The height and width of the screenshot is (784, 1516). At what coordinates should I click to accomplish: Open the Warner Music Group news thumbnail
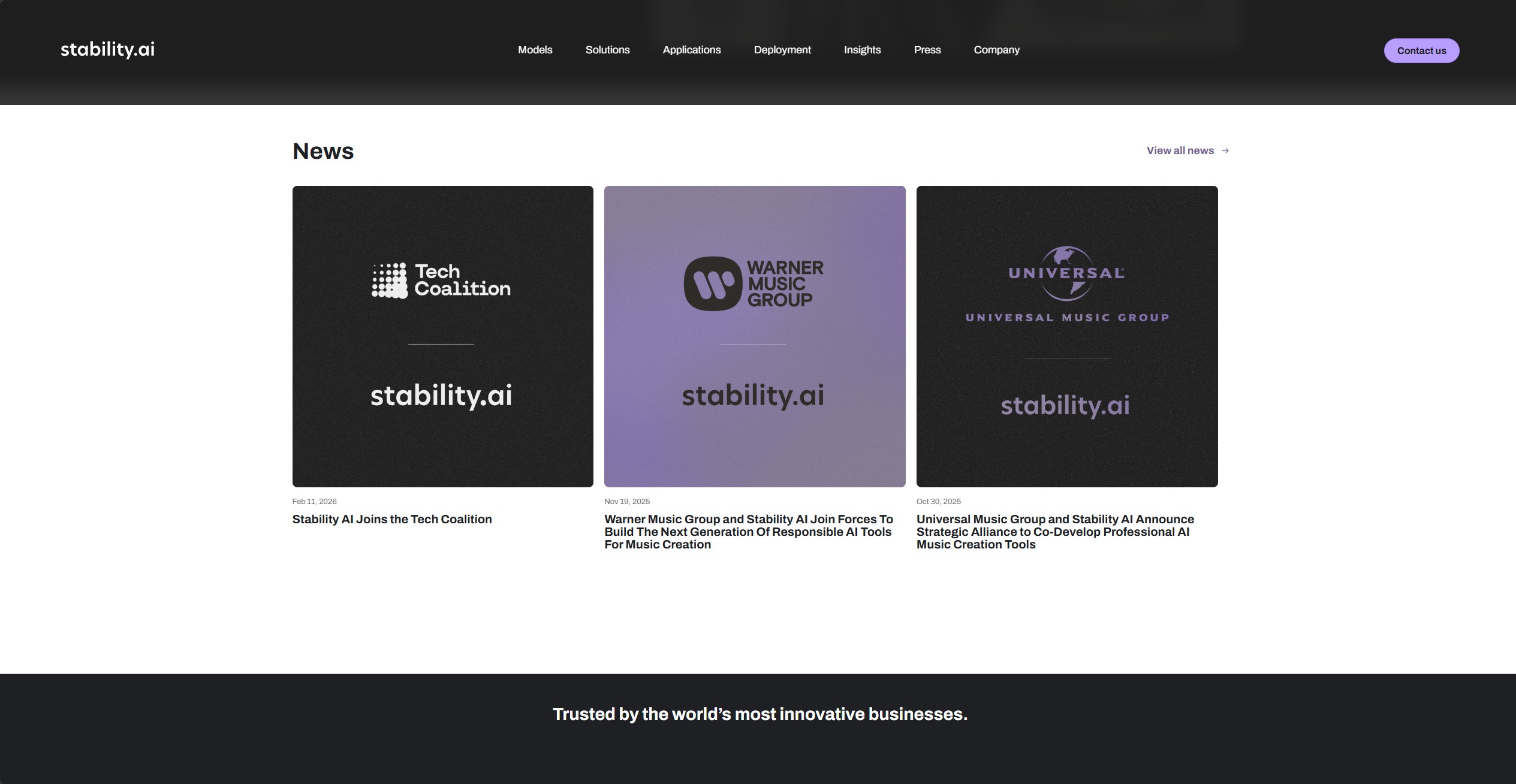[755, 336]
